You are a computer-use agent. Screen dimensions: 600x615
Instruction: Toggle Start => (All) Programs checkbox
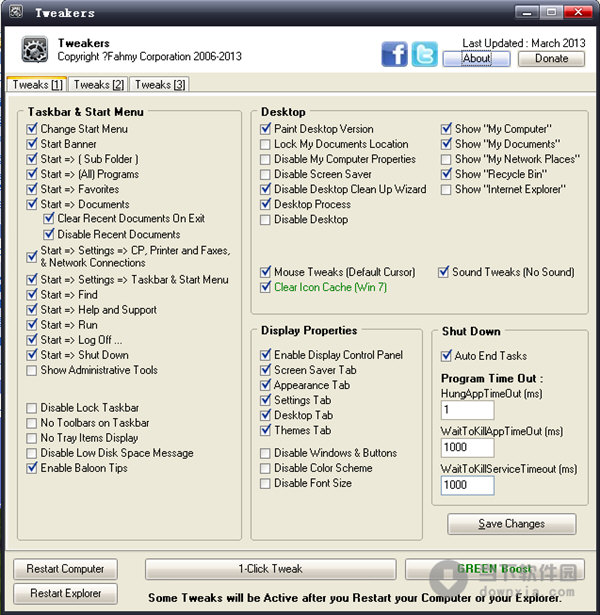(32, 174)
